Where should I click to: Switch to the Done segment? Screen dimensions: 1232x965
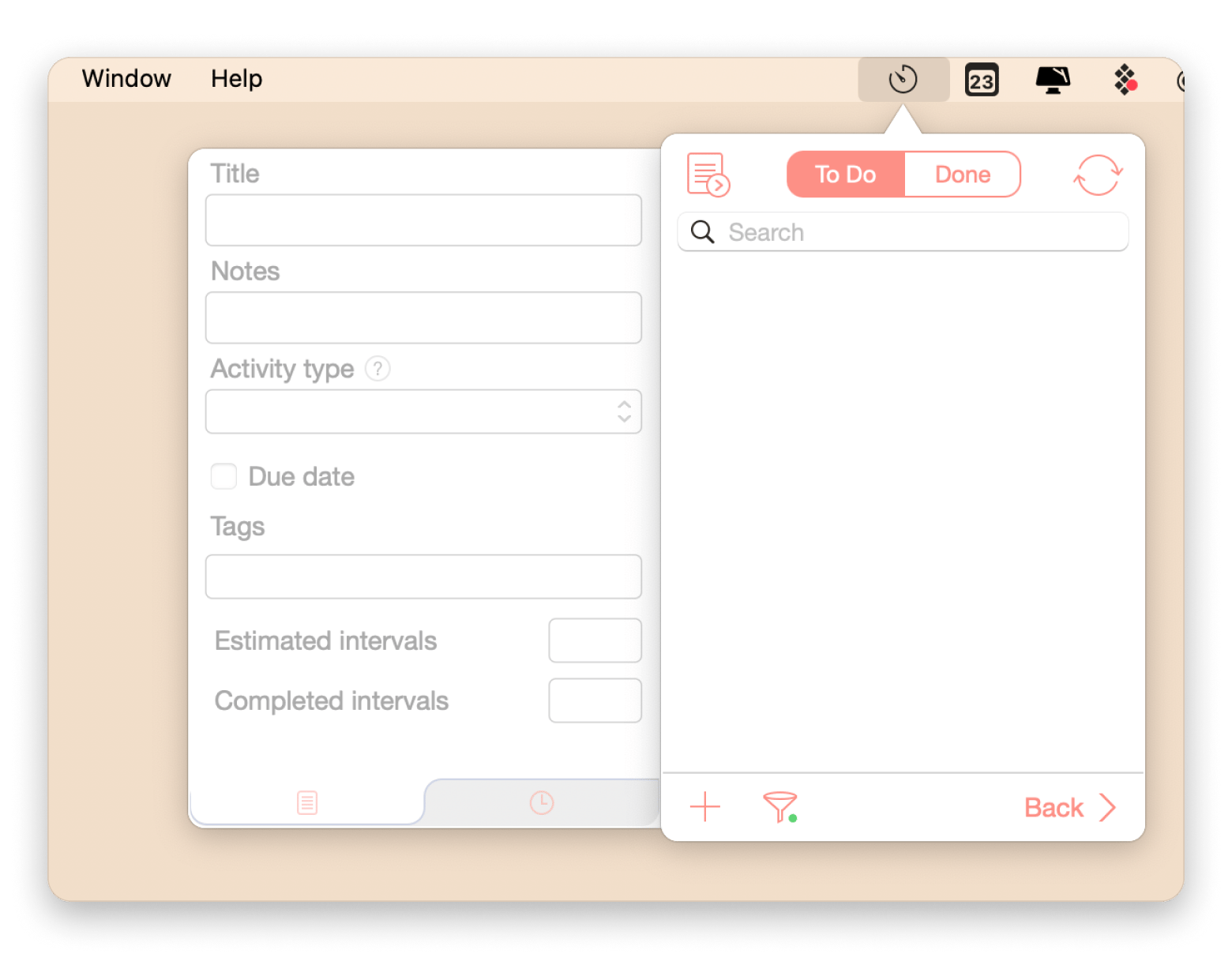[962, 175]
